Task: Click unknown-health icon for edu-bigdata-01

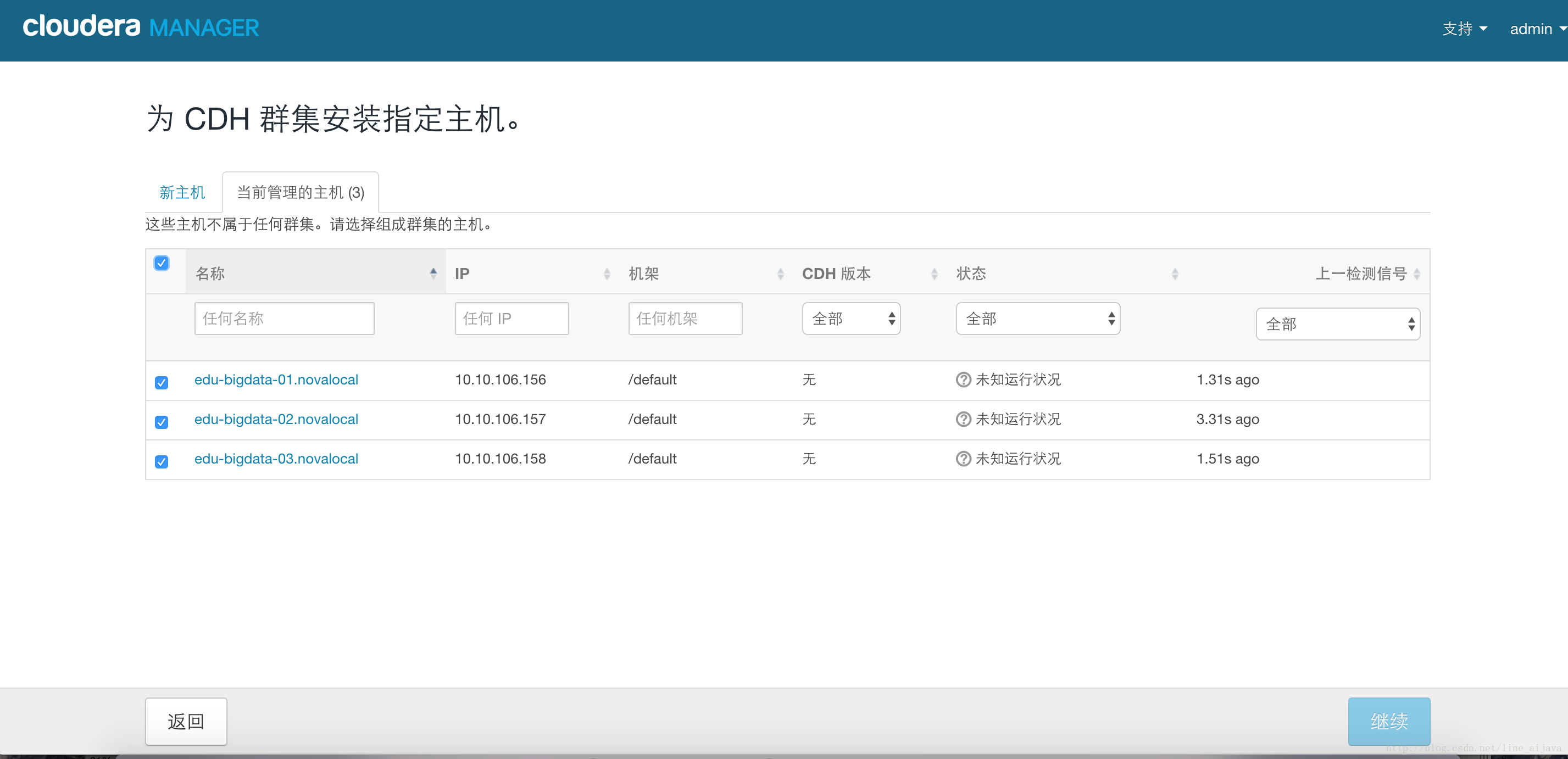Action: (963, 380)
